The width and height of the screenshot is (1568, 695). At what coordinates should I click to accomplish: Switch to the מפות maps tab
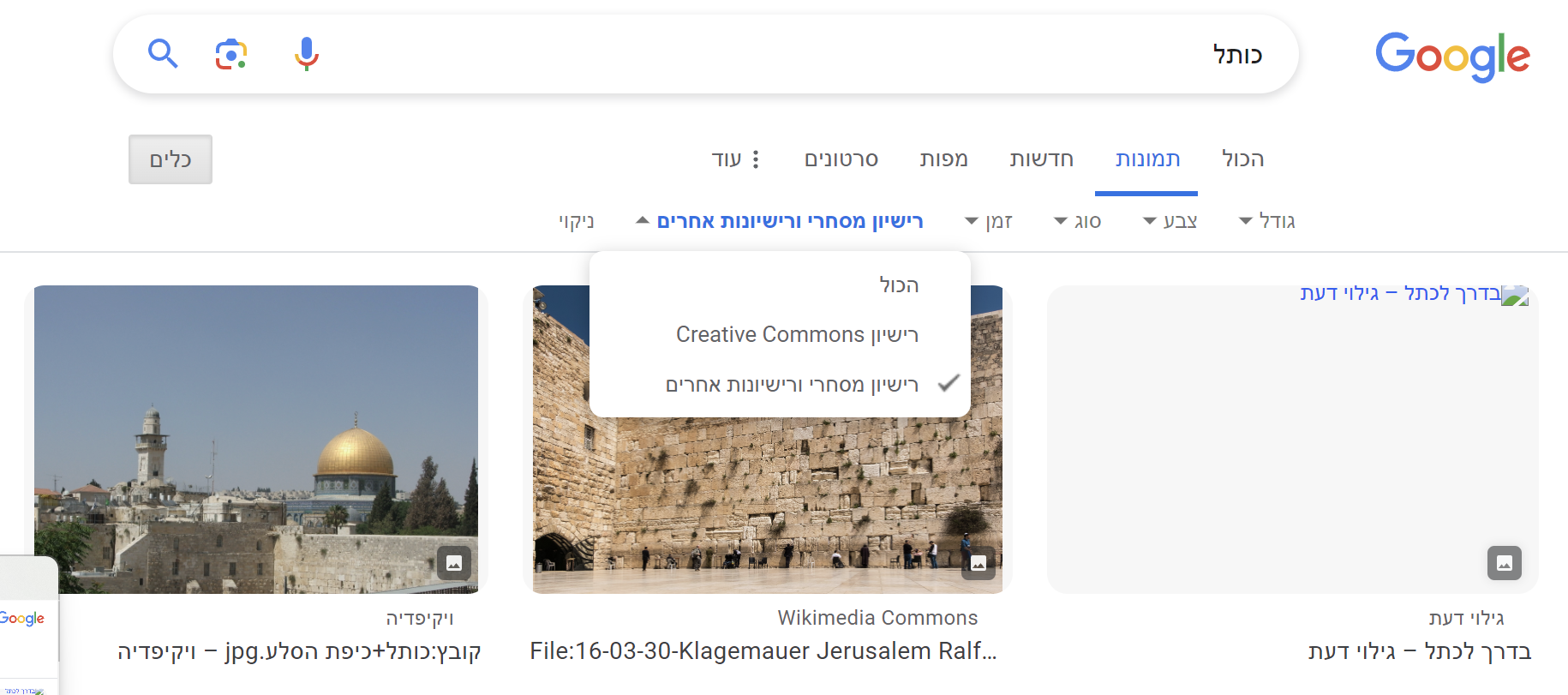coord(943,159)
